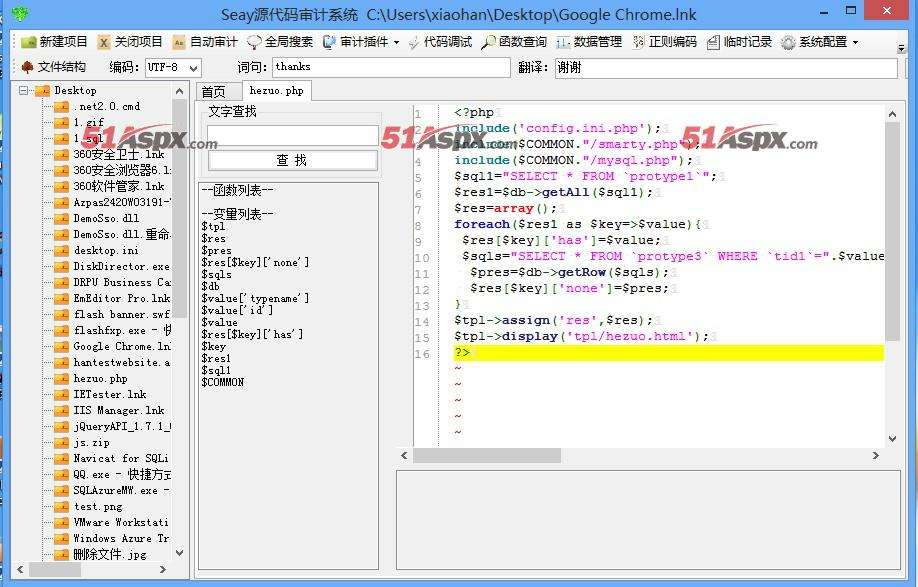
Task: Click the 翻译 translation output field
Action: [726, 67]
